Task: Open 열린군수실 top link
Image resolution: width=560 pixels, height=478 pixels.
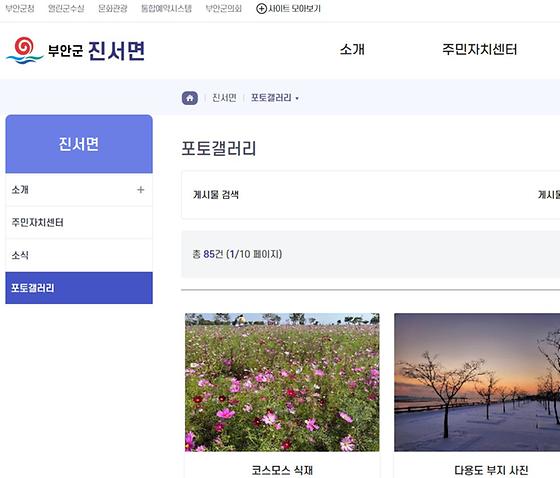Action: click(x=66, y=9)
